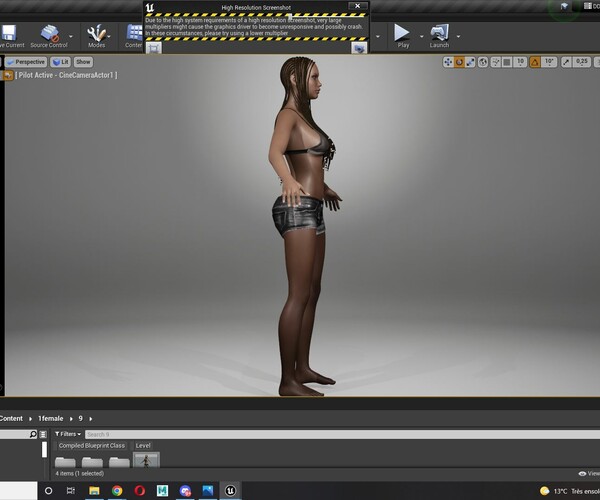
Task: Toggle the Compiled Blueprint Class filter
Action: point(92,446)
